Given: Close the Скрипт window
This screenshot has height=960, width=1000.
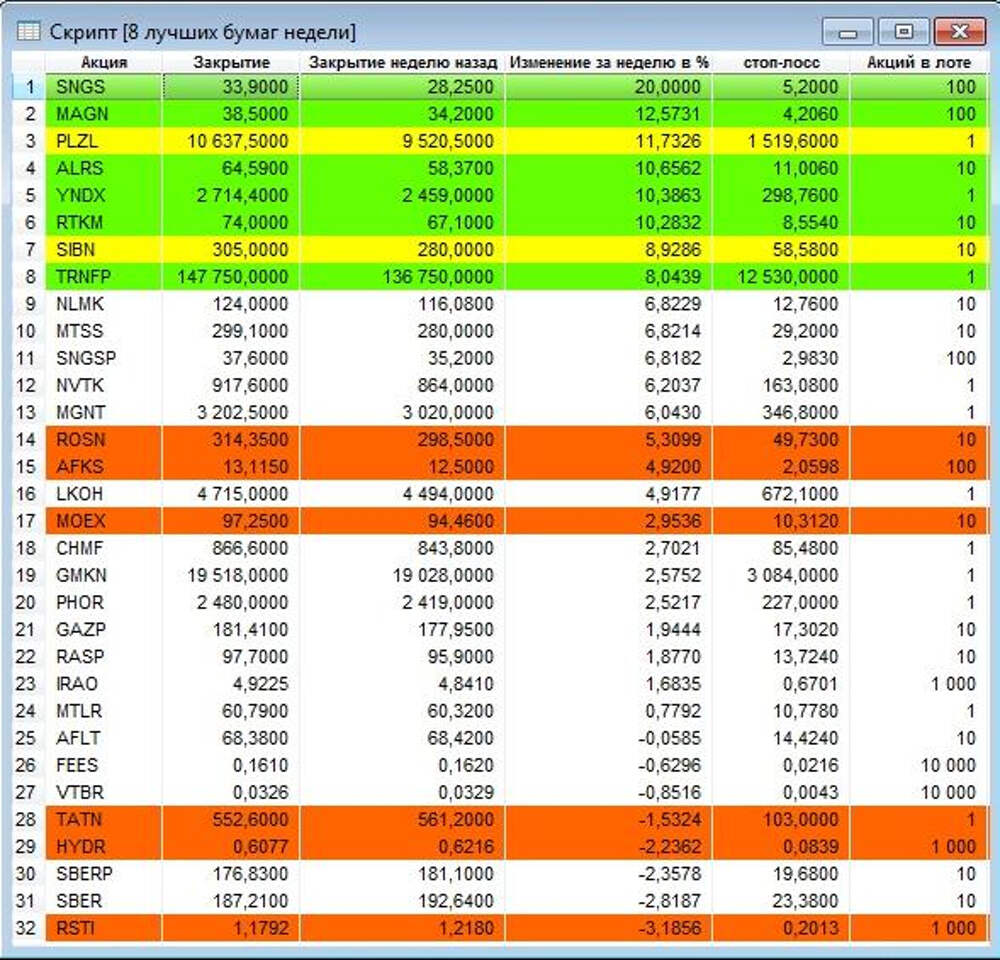Looking at the screenshot, I should [x=959, y=32].
